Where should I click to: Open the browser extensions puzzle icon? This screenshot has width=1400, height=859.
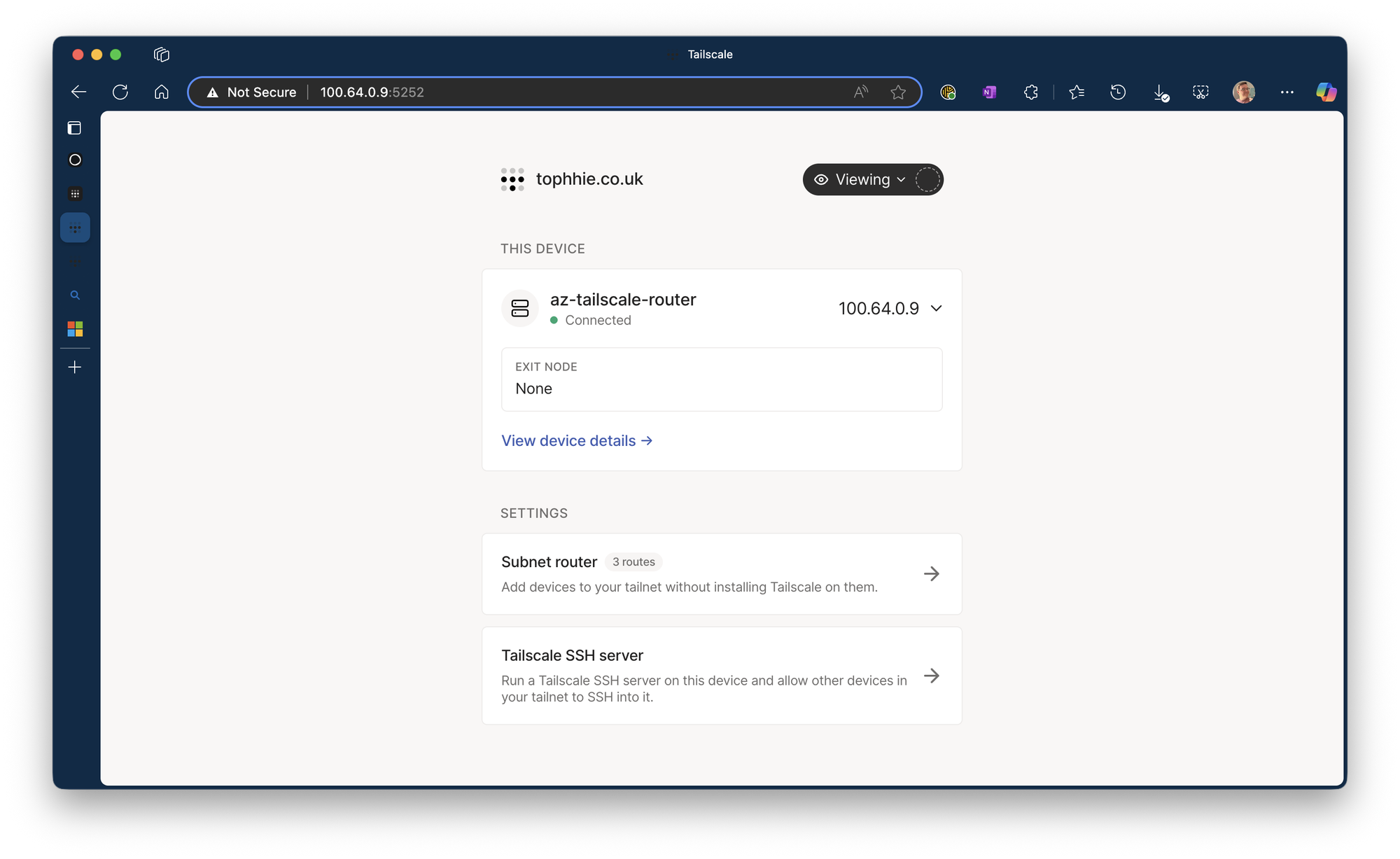pyautogui.click(x=1030, y=92)
